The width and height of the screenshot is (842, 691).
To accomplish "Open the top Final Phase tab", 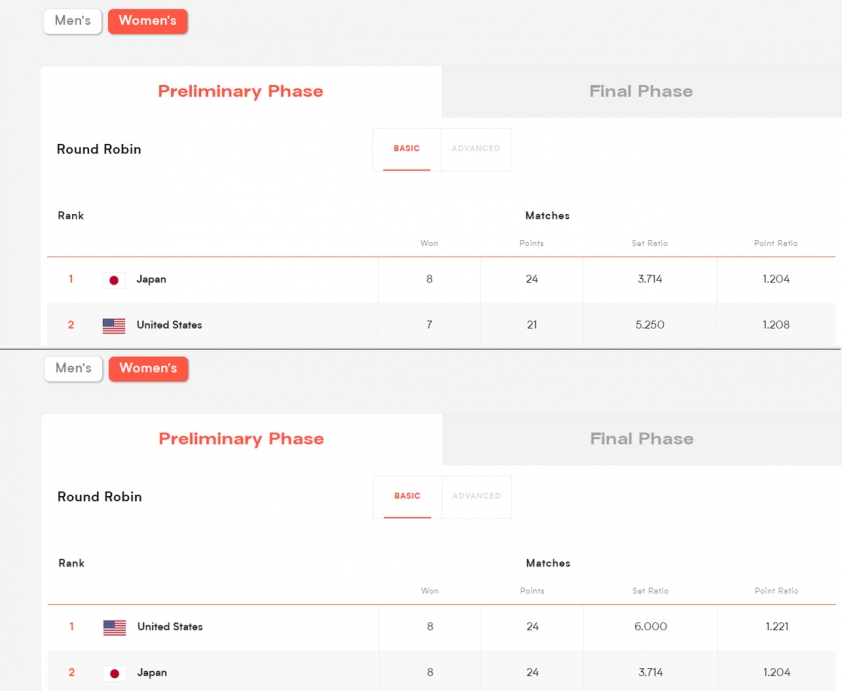I will pyautogui.click(x=641, y=91).
